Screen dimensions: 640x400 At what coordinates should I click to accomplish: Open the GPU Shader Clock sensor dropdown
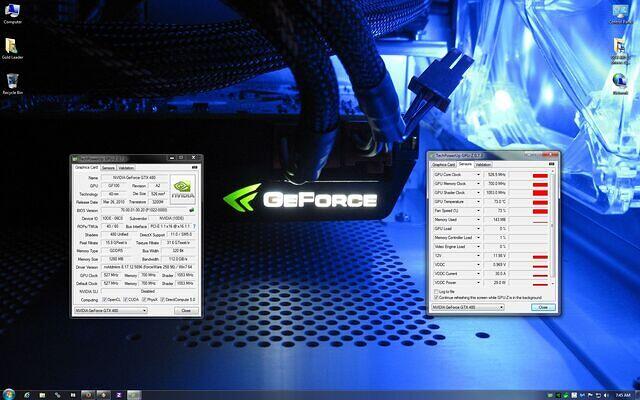(x=478, y=193)
